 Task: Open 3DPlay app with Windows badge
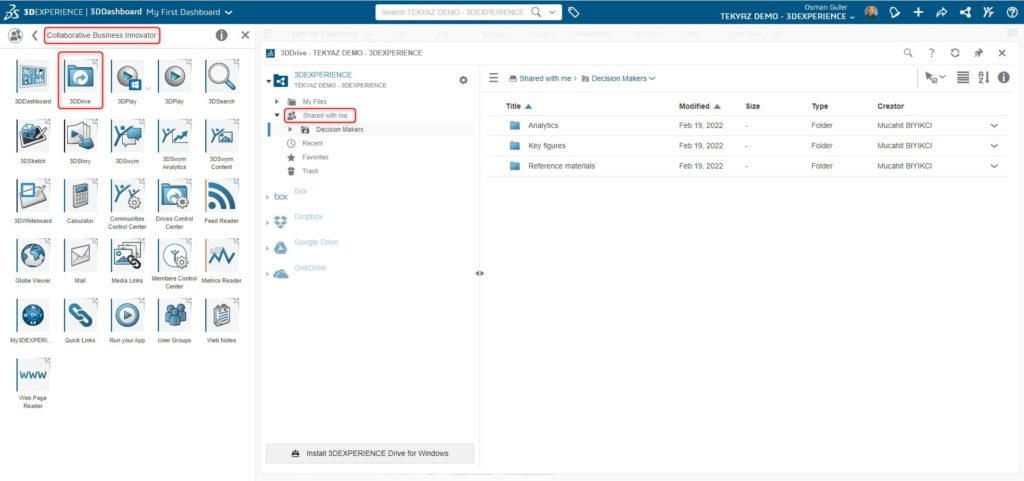pyautogui.click(x=127, y=76)
